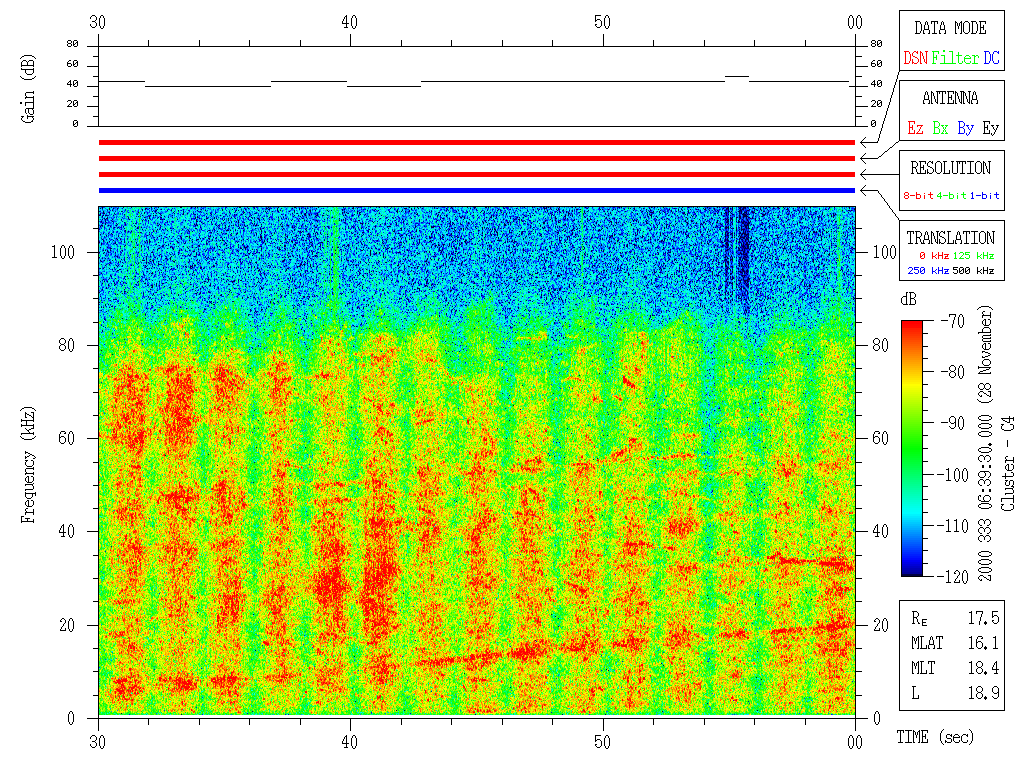The height and width of the screenshot is (768, 1024).
Task: Click the DSN label in Data Mode legend
Action: click(x=915, y=59)
